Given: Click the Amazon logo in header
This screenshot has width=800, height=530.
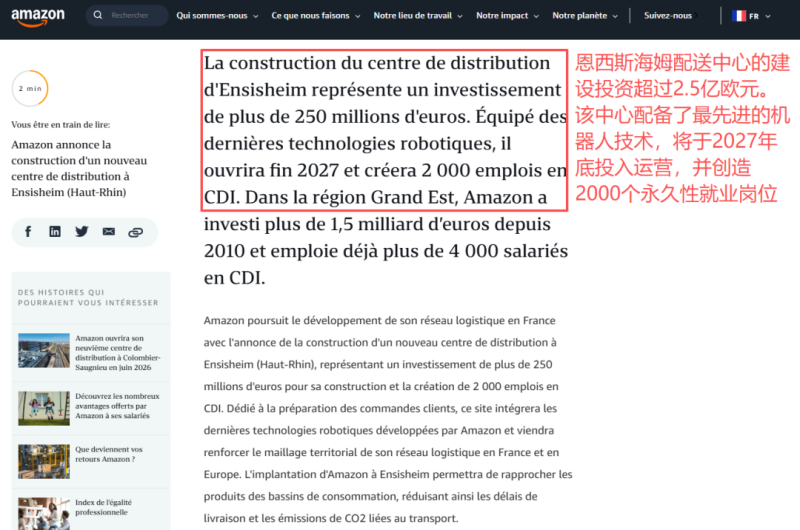Looking at the screenshot, I should coord(39,16).
